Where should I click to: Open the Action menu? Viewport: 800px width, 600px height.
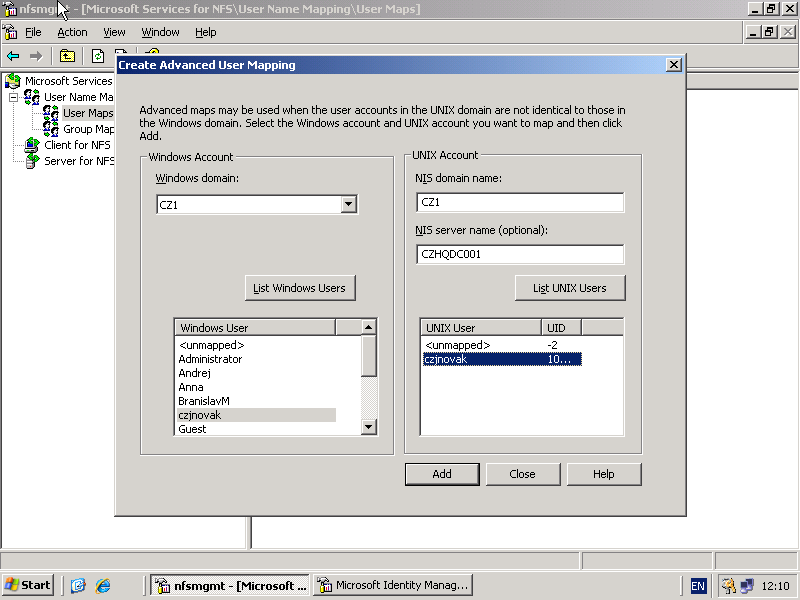tap(72, 32)
